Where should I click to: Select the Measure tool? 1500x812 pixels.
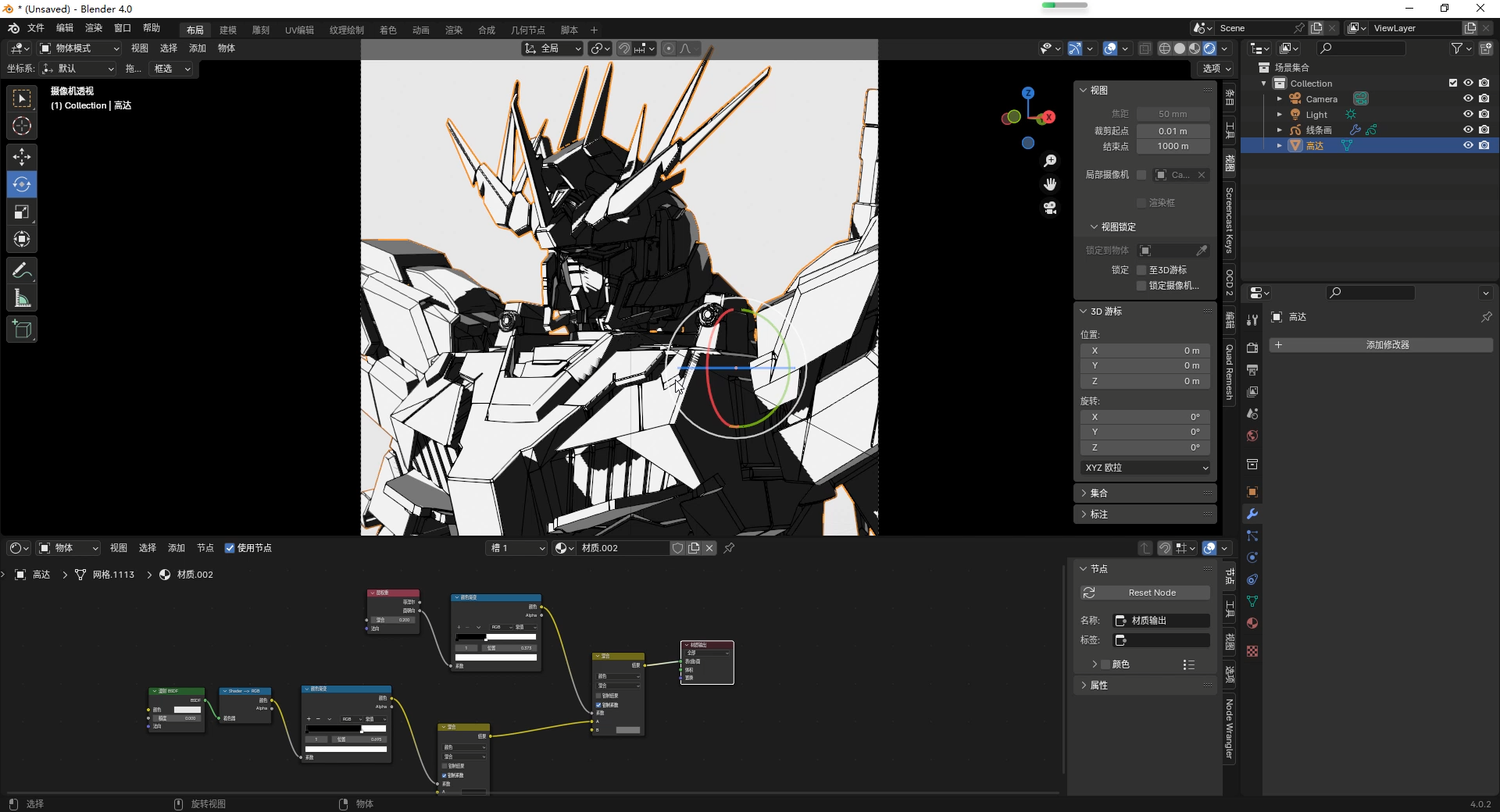point(22,298)
